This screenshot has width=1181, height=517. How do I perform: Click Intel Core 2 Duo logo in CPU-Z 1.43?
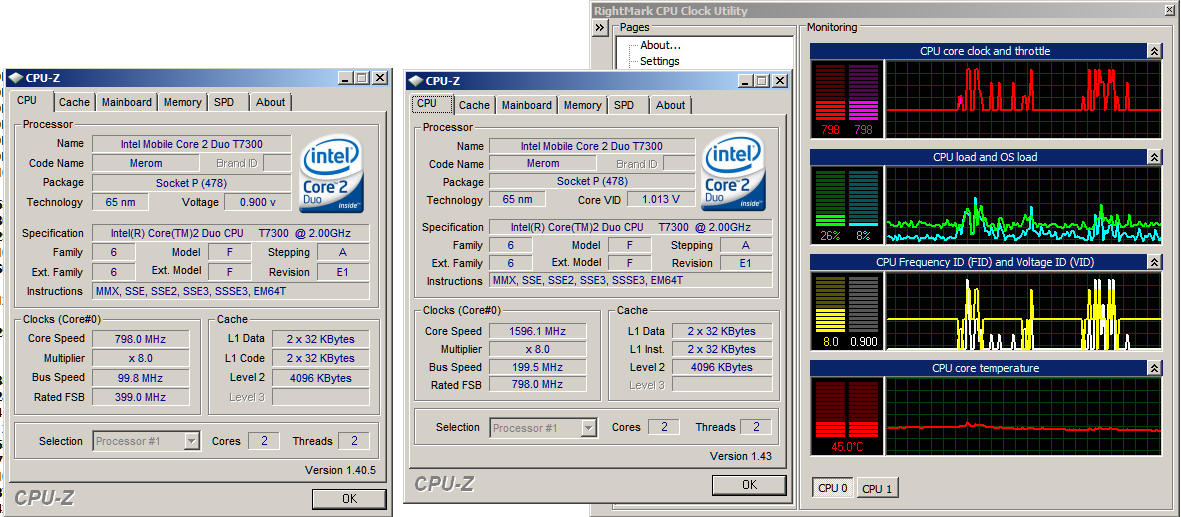[x=733, y=173]
